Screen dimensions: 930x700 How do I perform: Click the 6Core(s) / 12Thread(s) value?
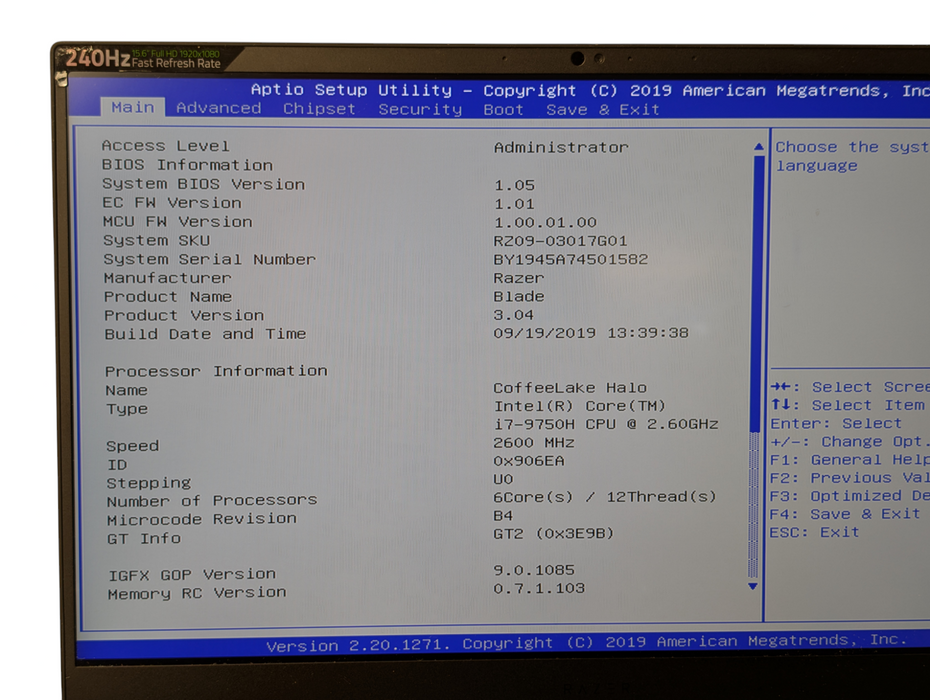[604, 497]
